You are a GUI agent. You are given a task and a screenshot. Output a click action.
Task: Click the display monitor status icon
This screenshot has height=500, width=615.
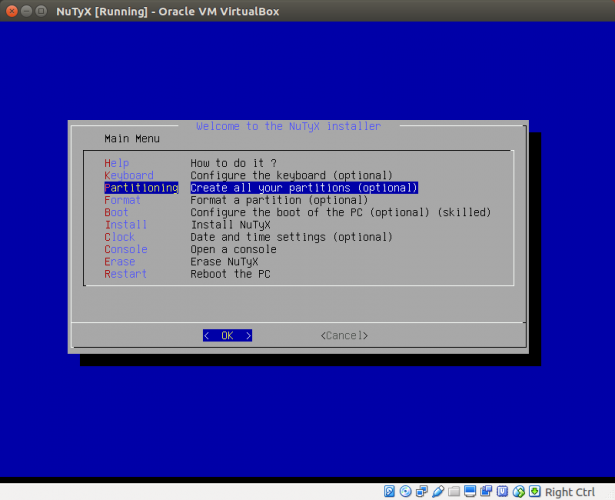(470, 491)
